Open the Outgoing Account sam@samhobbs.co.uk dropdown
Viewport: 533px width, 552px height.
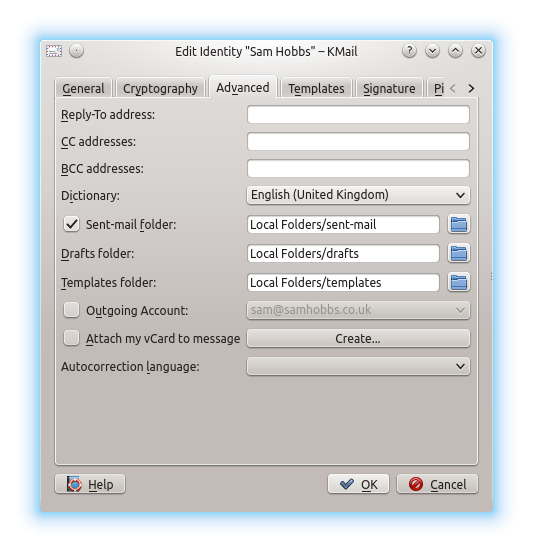[358, 310]
